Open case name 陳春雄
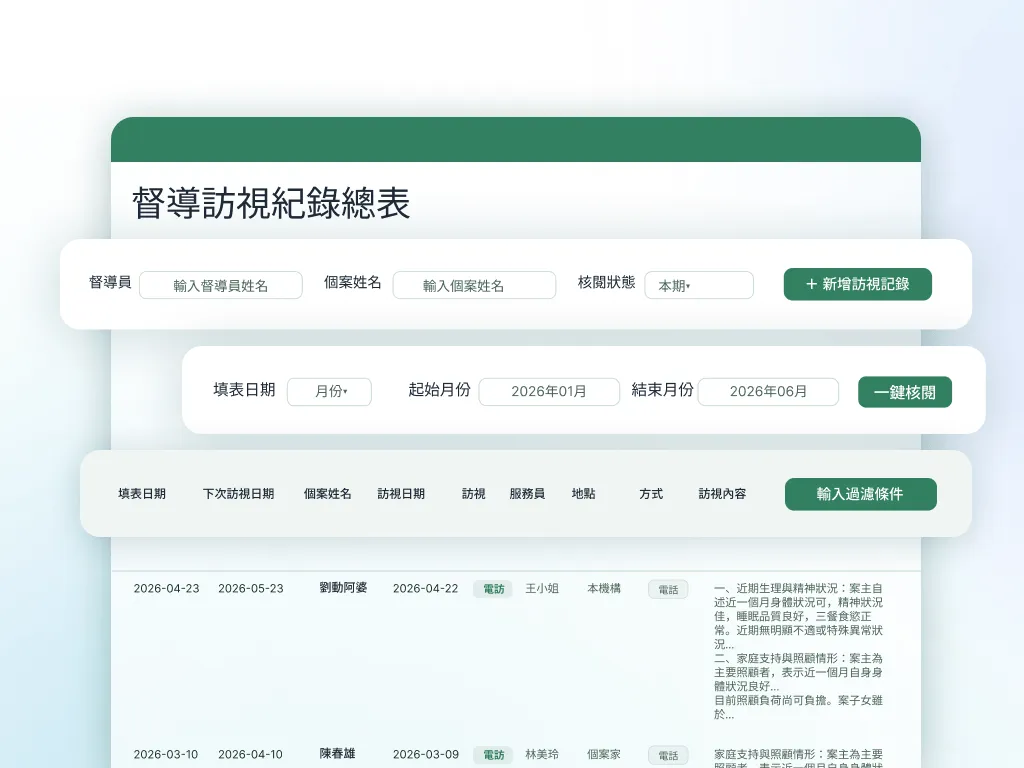1024x768 pixels. pyautogui.click(x=337, y=754)
